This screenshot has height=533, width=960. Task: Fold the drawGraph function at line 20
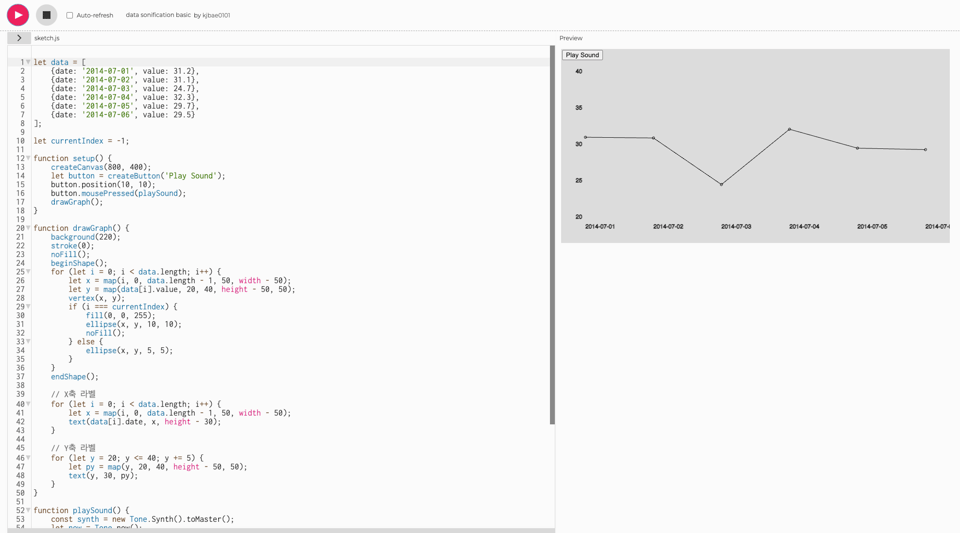click(x=28, y=229)
